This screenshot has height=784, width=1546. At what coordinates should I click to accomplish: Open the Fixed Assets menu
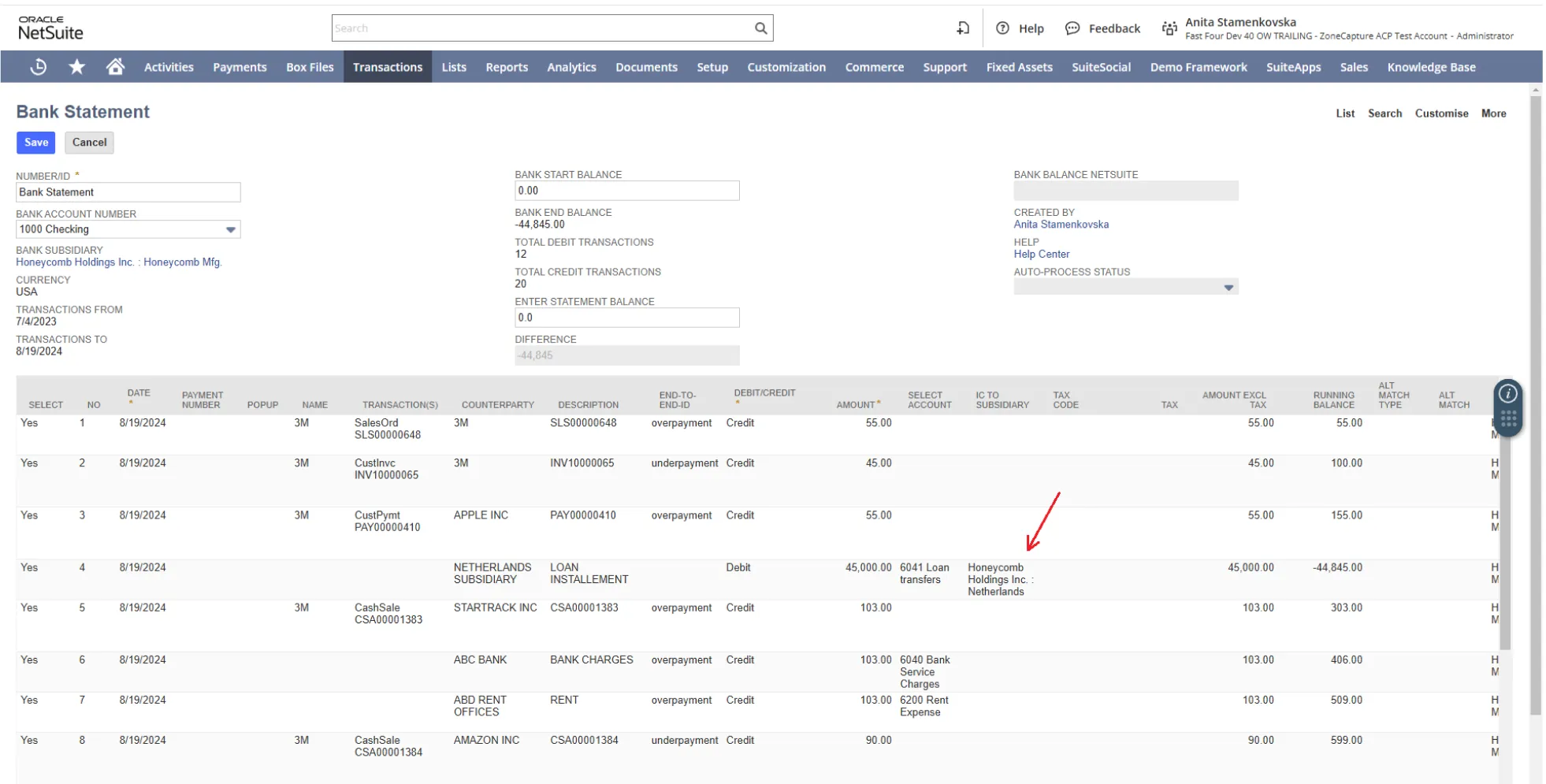coord(1019,67)
